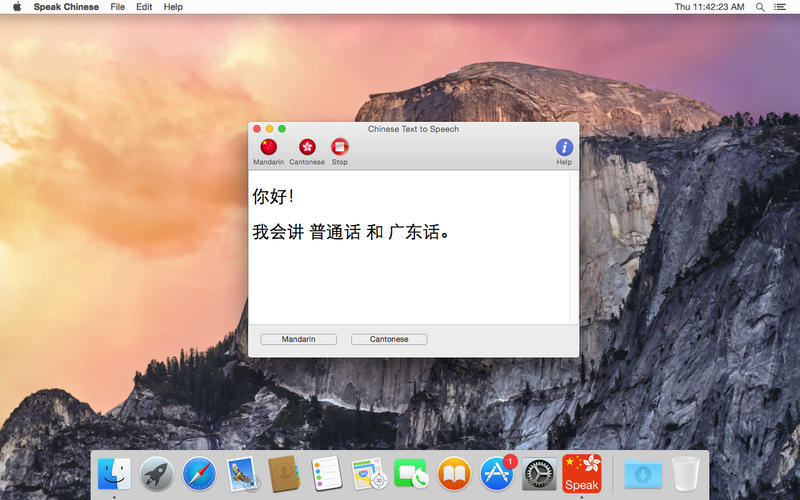Launch Safari compass icon in Dock

[199, 473]
